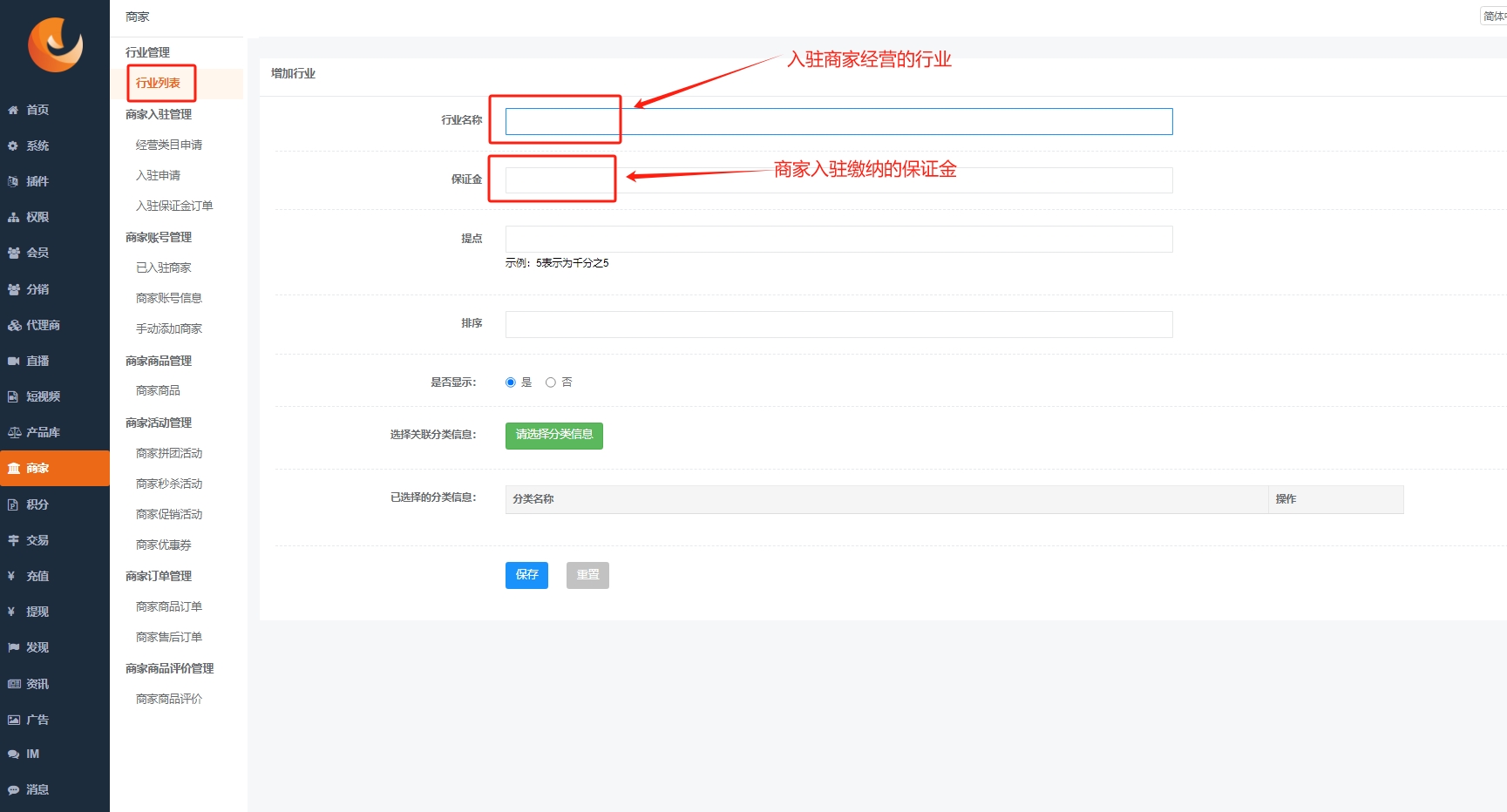1507x812 pixels.
Task: Click the blue 保存 button
Action: click(x=526, y=575)
